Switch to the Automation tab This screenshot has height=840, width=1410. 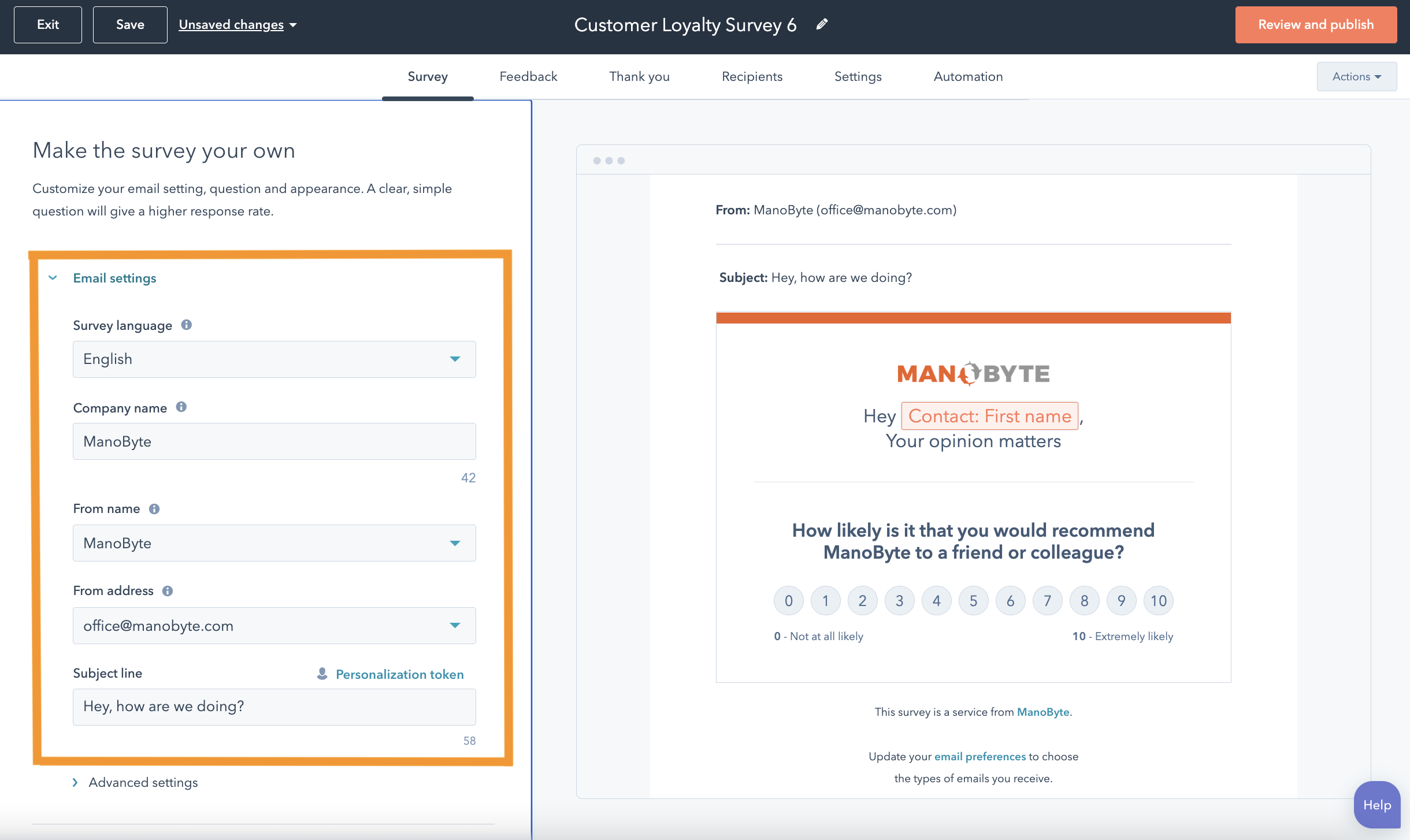coord(968,76)
